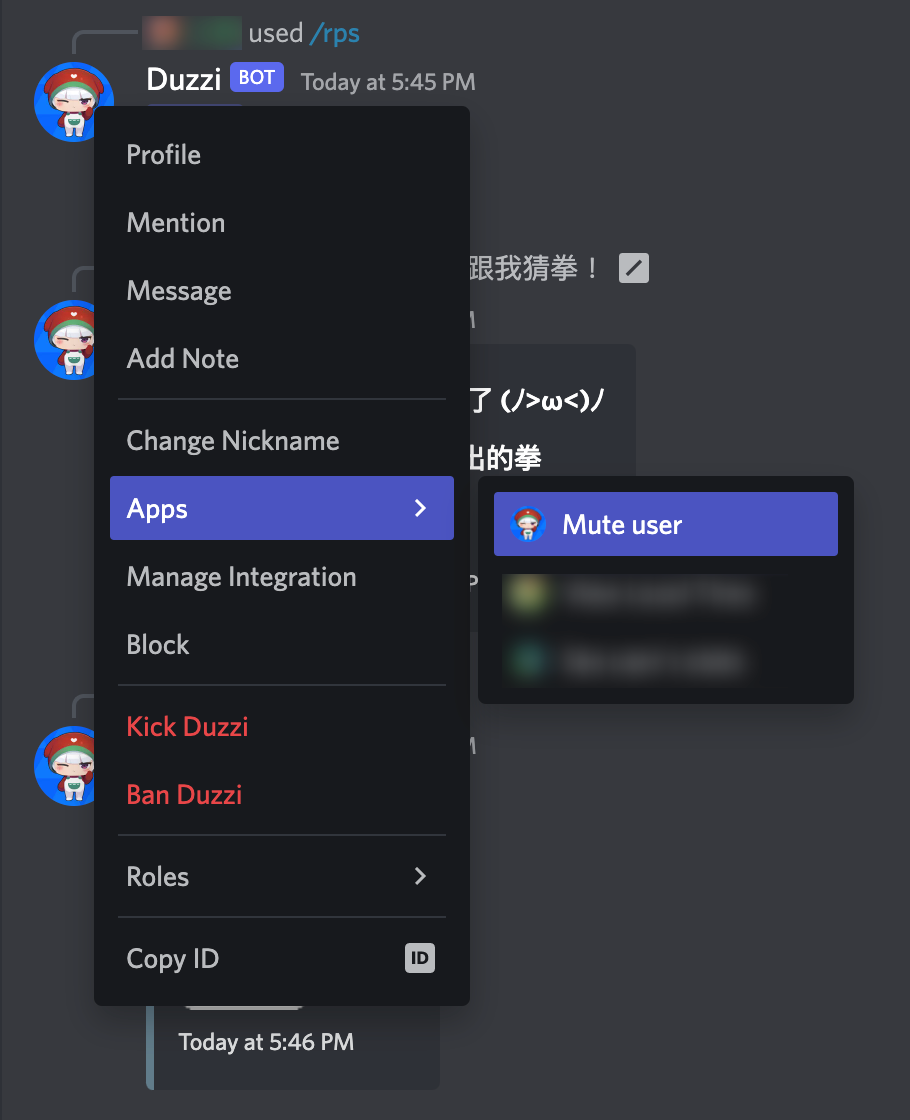Select Mute user in Apps submenu
The image size is (910, 1120).
click(666, 524)
